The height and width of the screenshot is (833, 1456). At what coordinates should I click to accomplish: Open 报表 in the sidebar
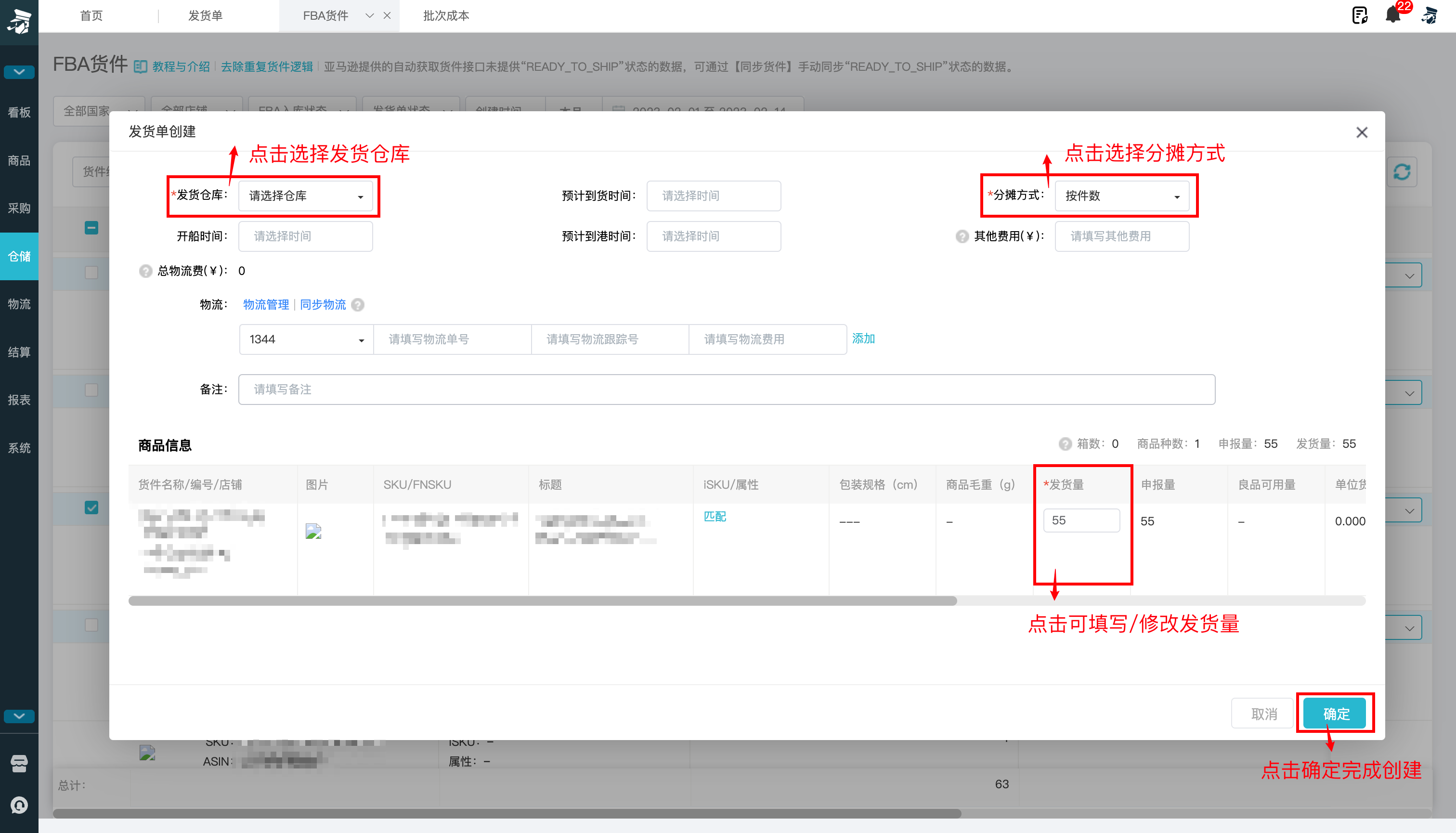[19, 400]
